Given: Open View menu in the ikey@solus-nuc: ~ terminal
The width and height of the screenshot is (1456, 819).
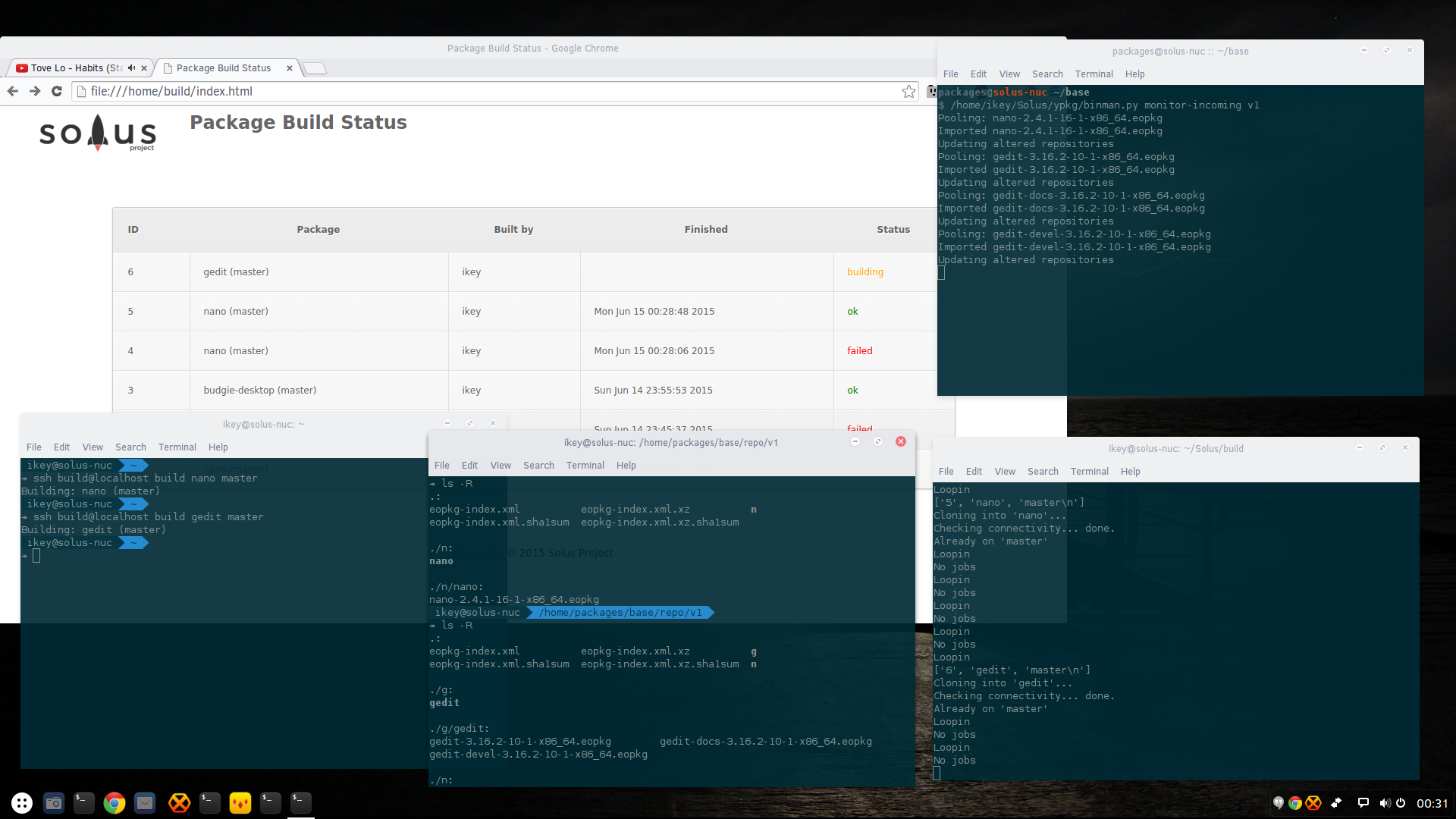Looking at the screenshot, I should click(x=93, y=447).
